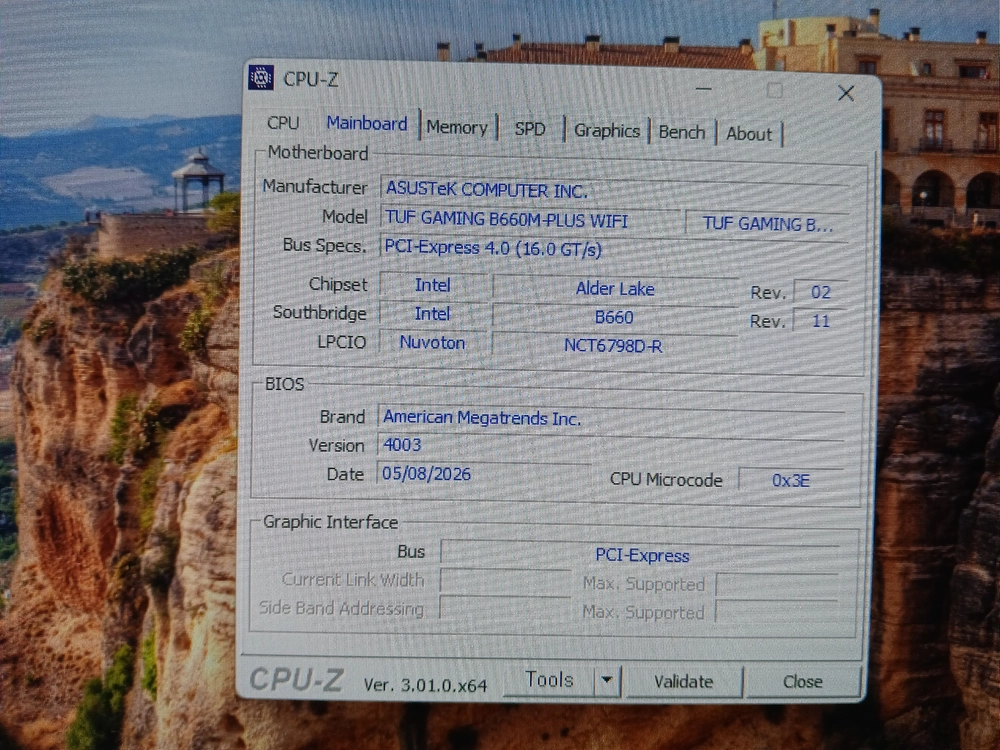Click the BIOS date 05/08/2026 field
This screenshot has width=1000, height=750.
(x=485, y=474)
